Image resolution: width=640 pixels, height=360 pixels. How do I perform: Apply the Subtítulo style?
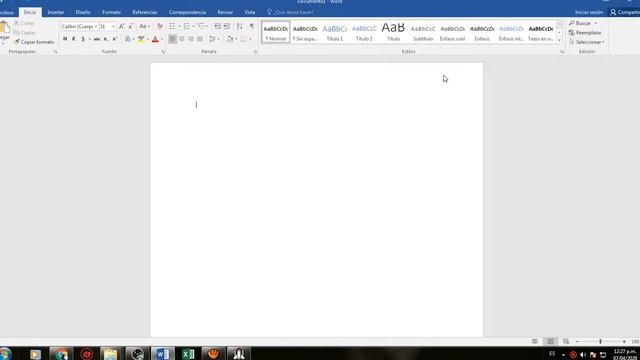(423, 32)
